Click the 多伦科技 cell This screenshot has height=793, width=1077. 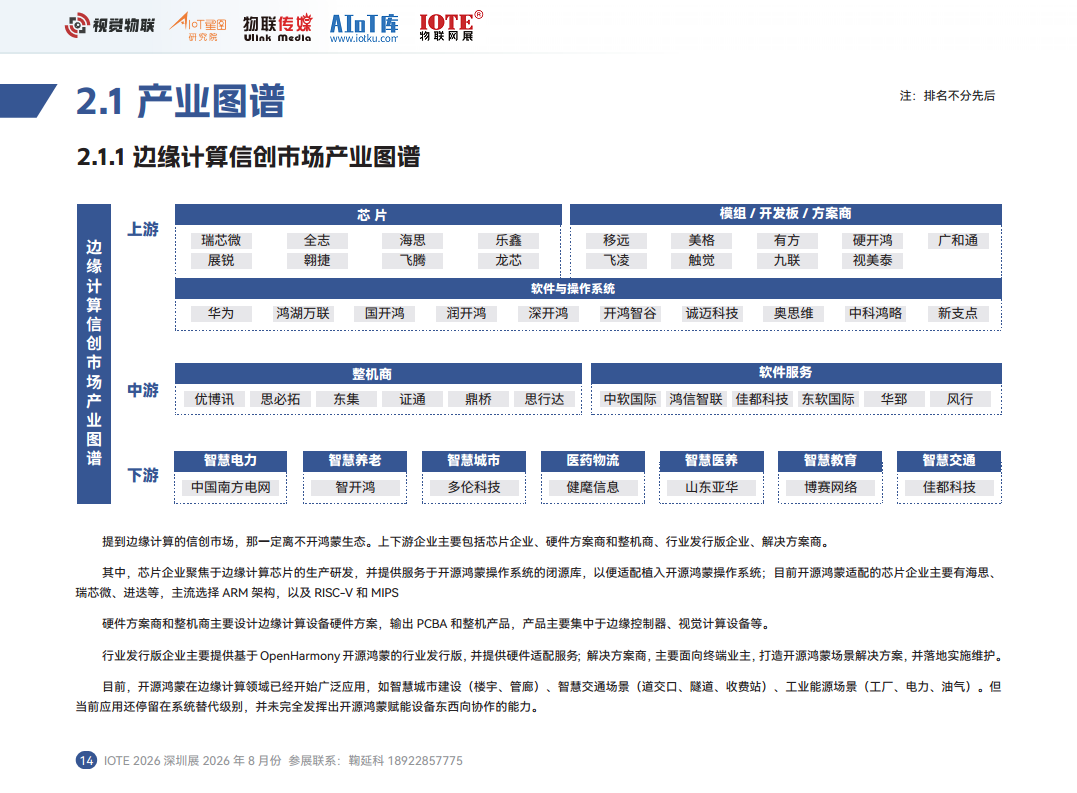[x=474, y=487]
